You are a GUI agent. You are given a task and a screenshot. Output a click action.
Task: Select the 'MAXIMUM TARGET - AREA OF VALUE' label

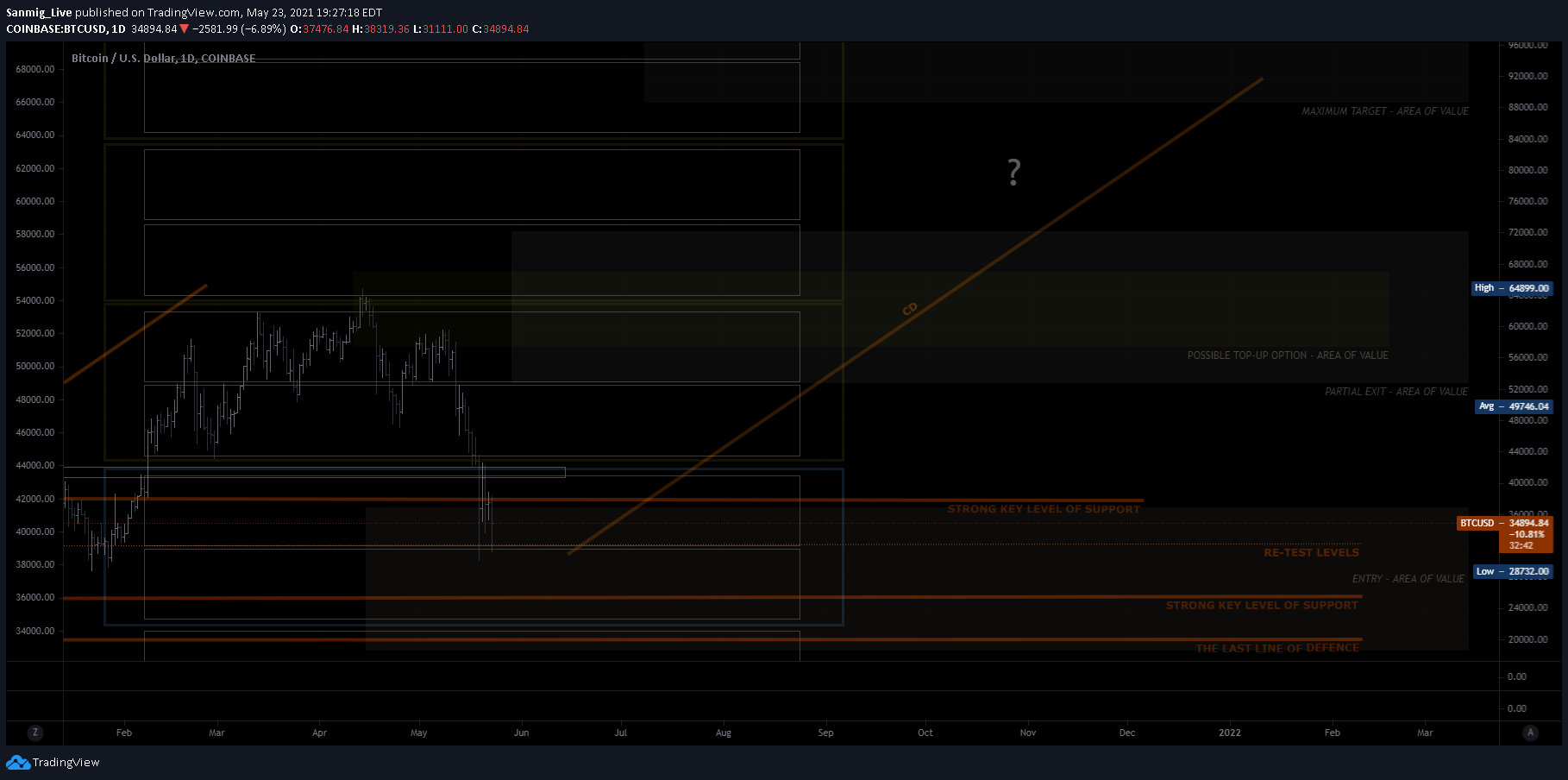[x=1385, y=111]
